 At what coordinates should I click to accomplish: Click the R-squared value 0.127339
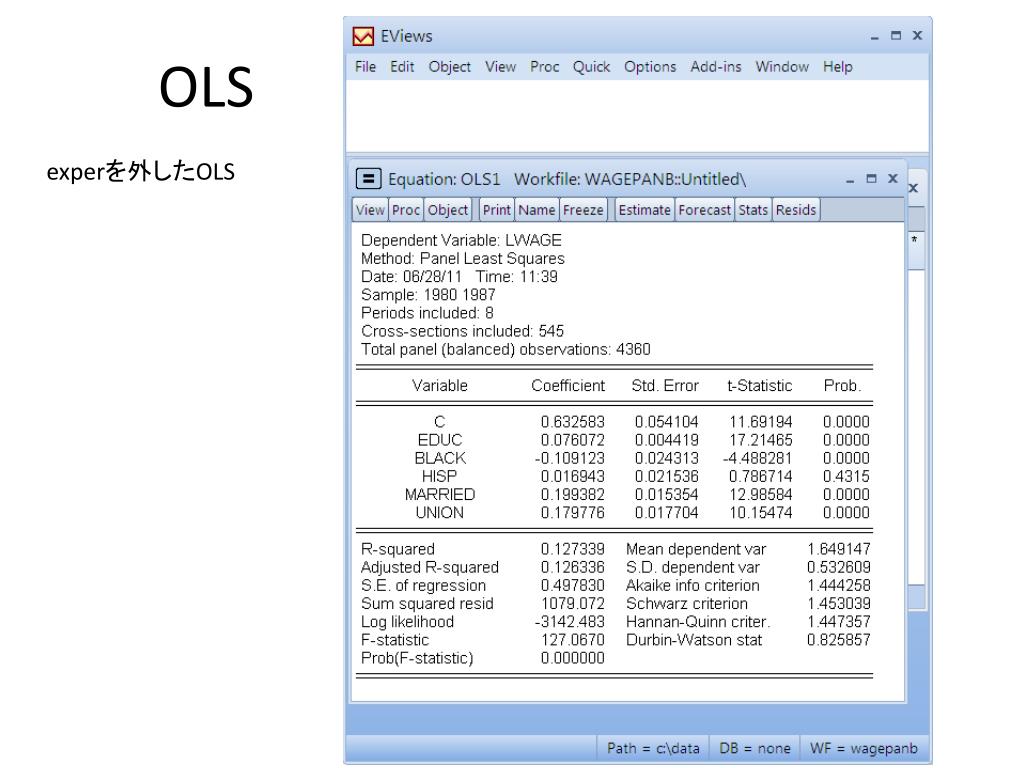click(x=573, y=549)
